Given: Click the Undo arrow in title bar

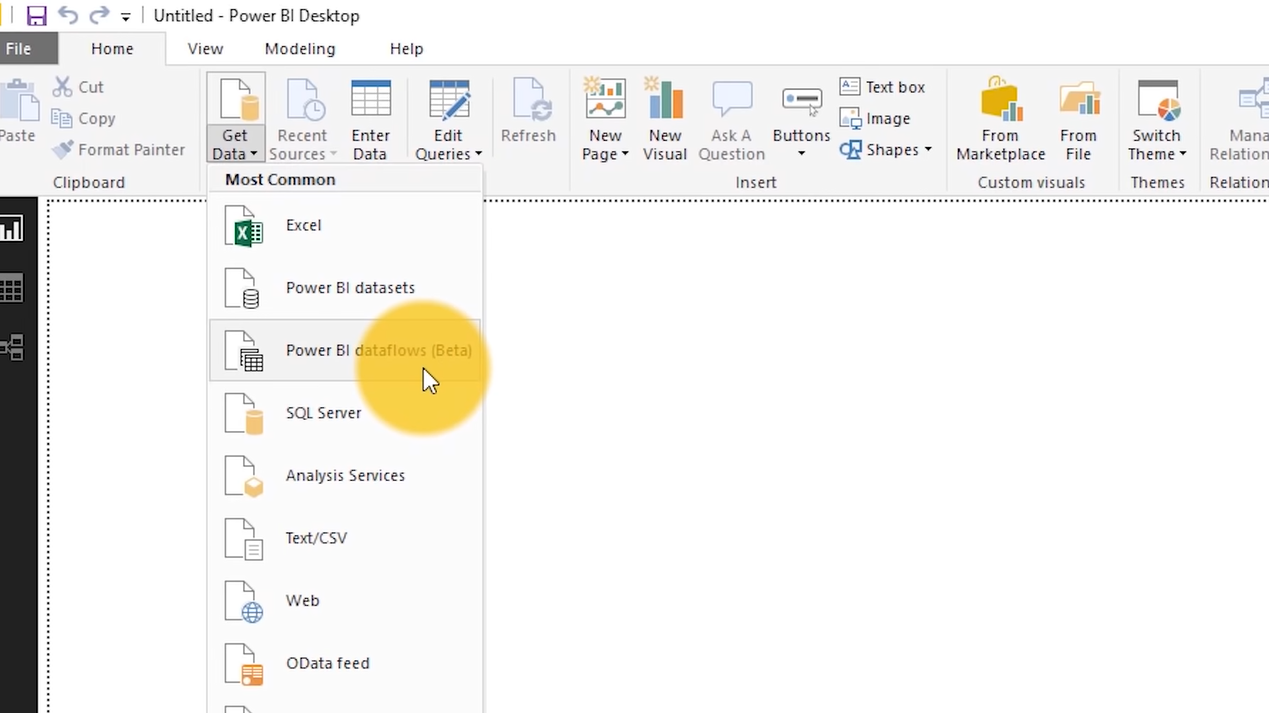Looking at the screenshot, I should click(x=67, y=16).
